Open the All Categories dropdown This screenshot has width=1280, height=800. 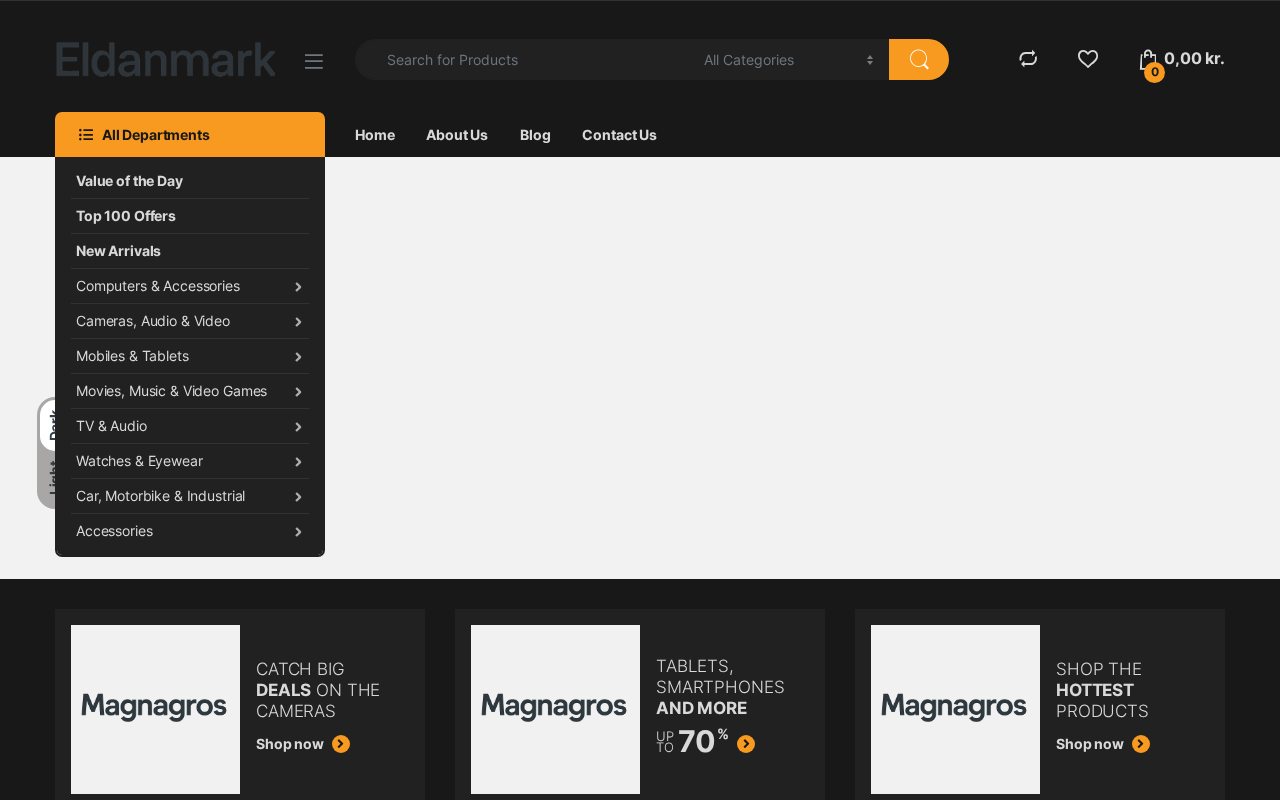click(787, 60)
